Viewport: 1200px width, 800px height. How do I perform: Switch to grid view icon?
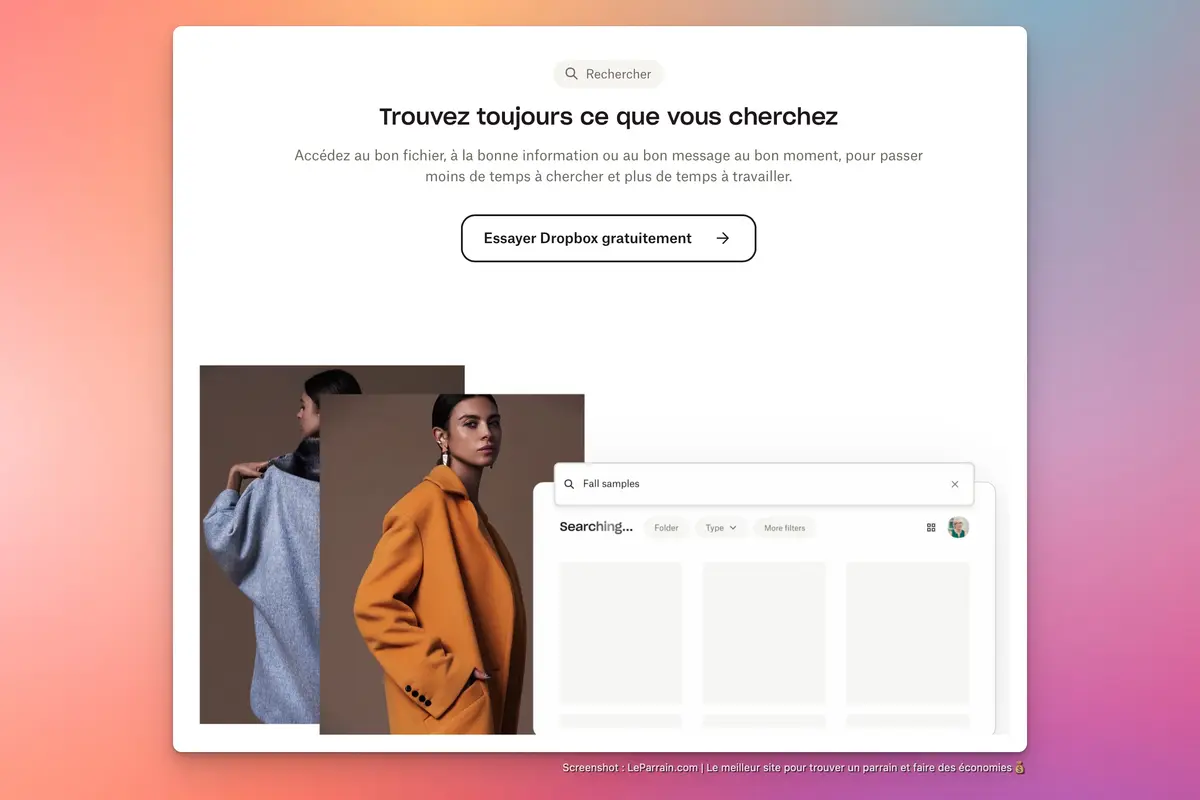click(x=931, y=527)
